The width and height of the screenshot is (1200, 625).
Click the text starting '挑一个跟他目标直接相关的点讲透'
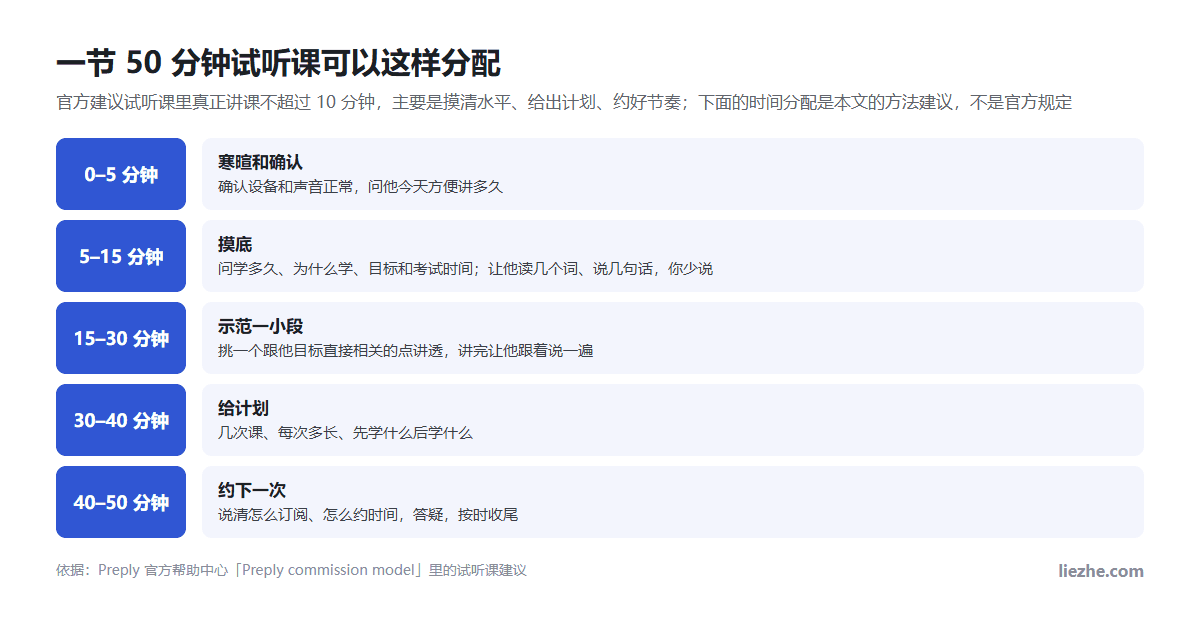coord(406,351)
